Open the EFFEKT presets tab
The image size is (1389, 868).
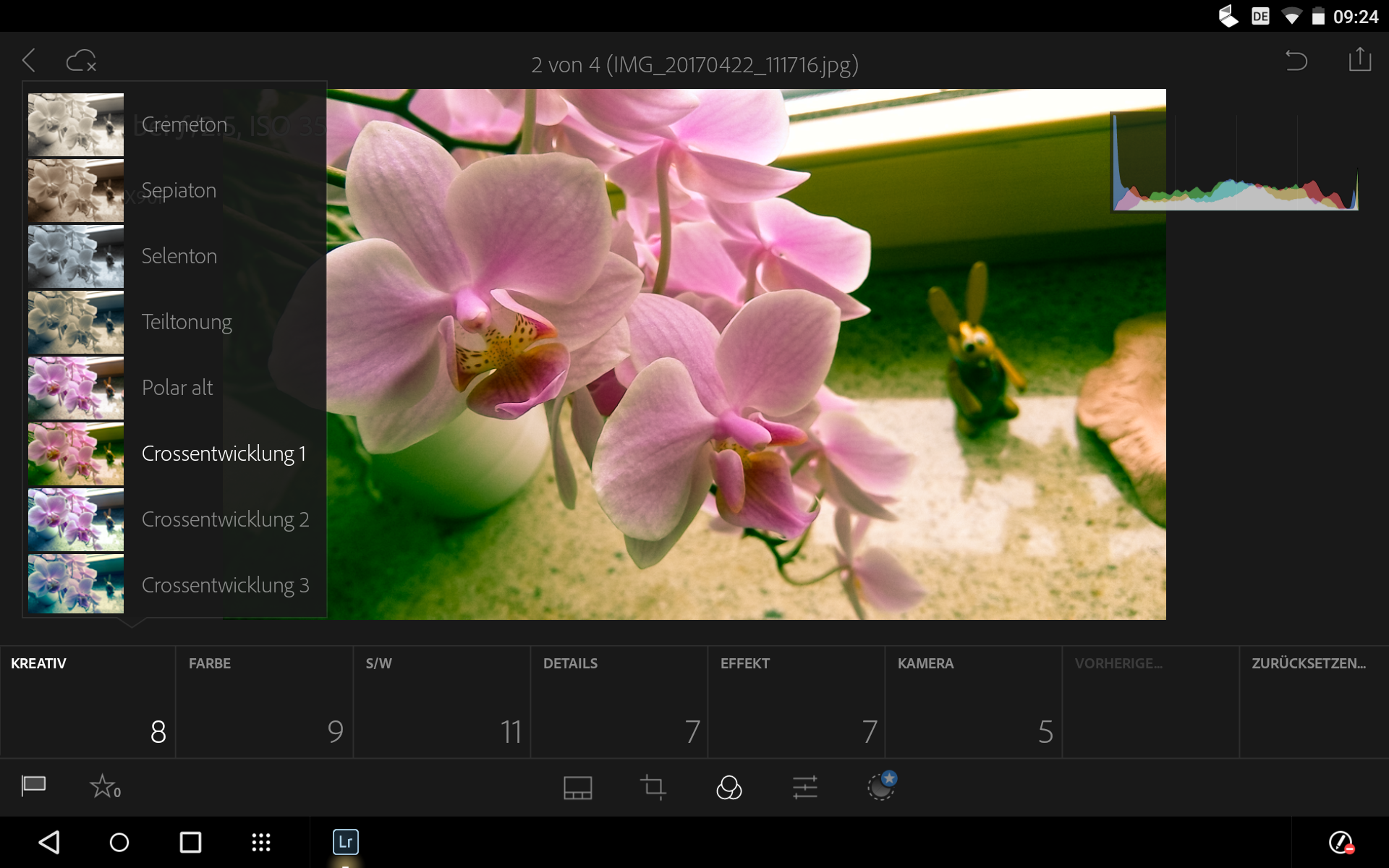796,702
